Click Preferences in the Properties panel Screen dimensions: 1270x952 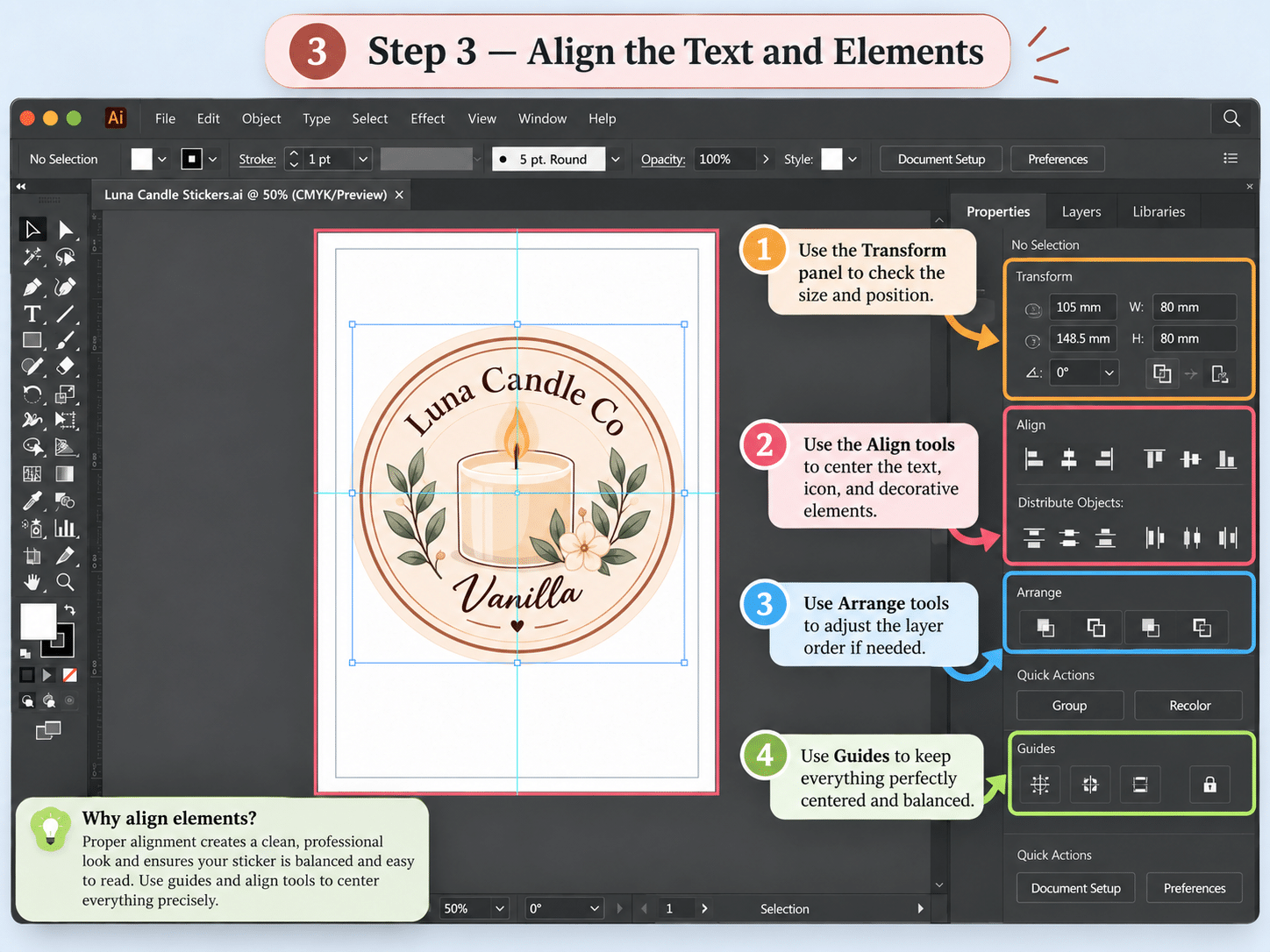click(1195, 888)
